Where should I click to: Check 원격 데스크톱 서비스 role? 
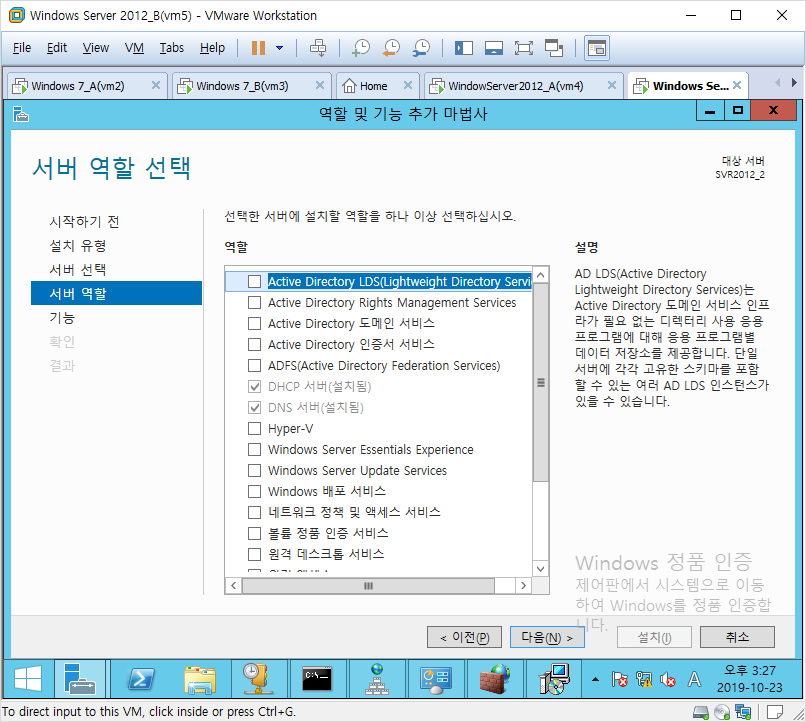[254, 554]
